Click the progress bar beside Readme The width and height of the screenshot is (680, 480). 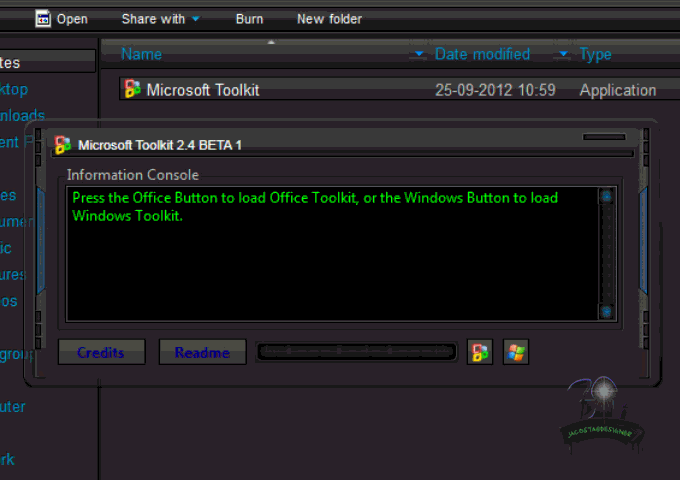tap(356, 351)
